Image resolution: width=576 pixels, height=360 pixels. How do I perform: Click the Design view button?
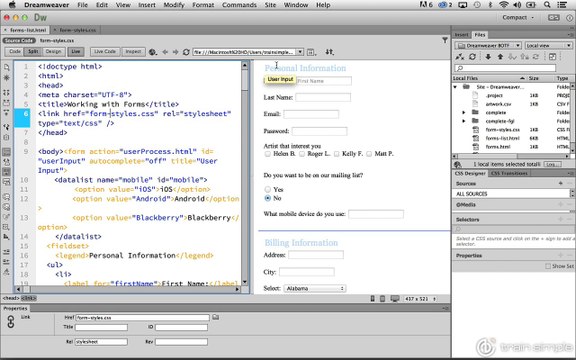pos(53,51)
